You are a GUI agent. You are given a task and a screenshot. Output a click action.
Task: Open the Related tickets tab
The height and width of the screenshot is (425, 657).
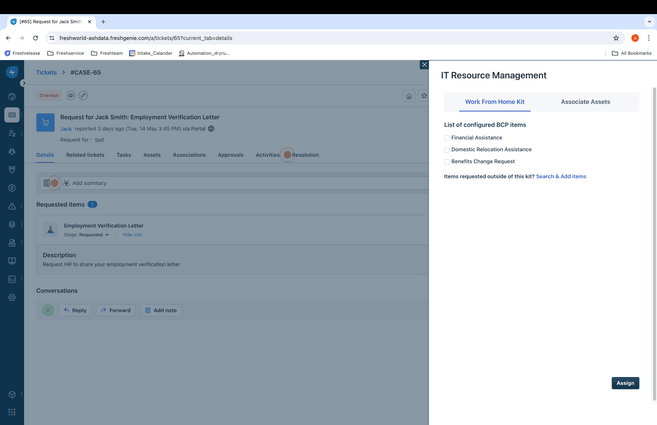click(x=85, y=155)
